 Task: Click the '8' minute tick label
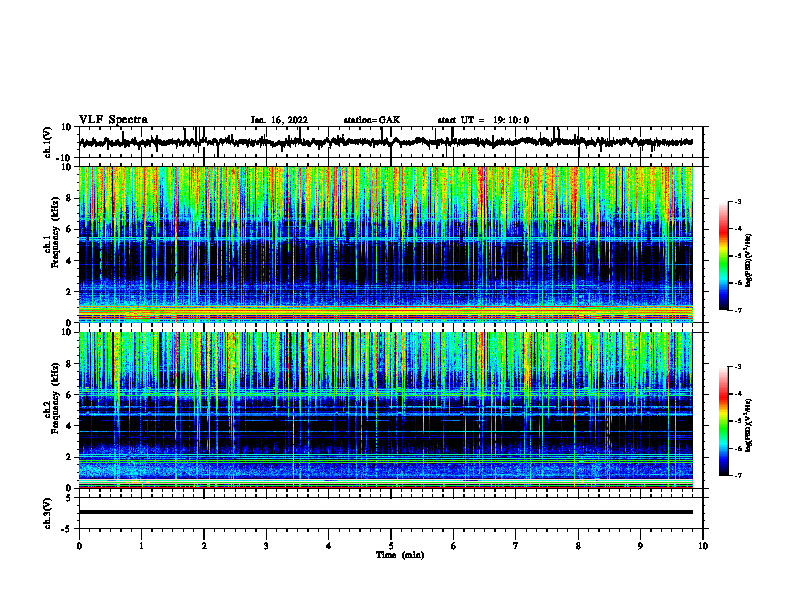578,546
